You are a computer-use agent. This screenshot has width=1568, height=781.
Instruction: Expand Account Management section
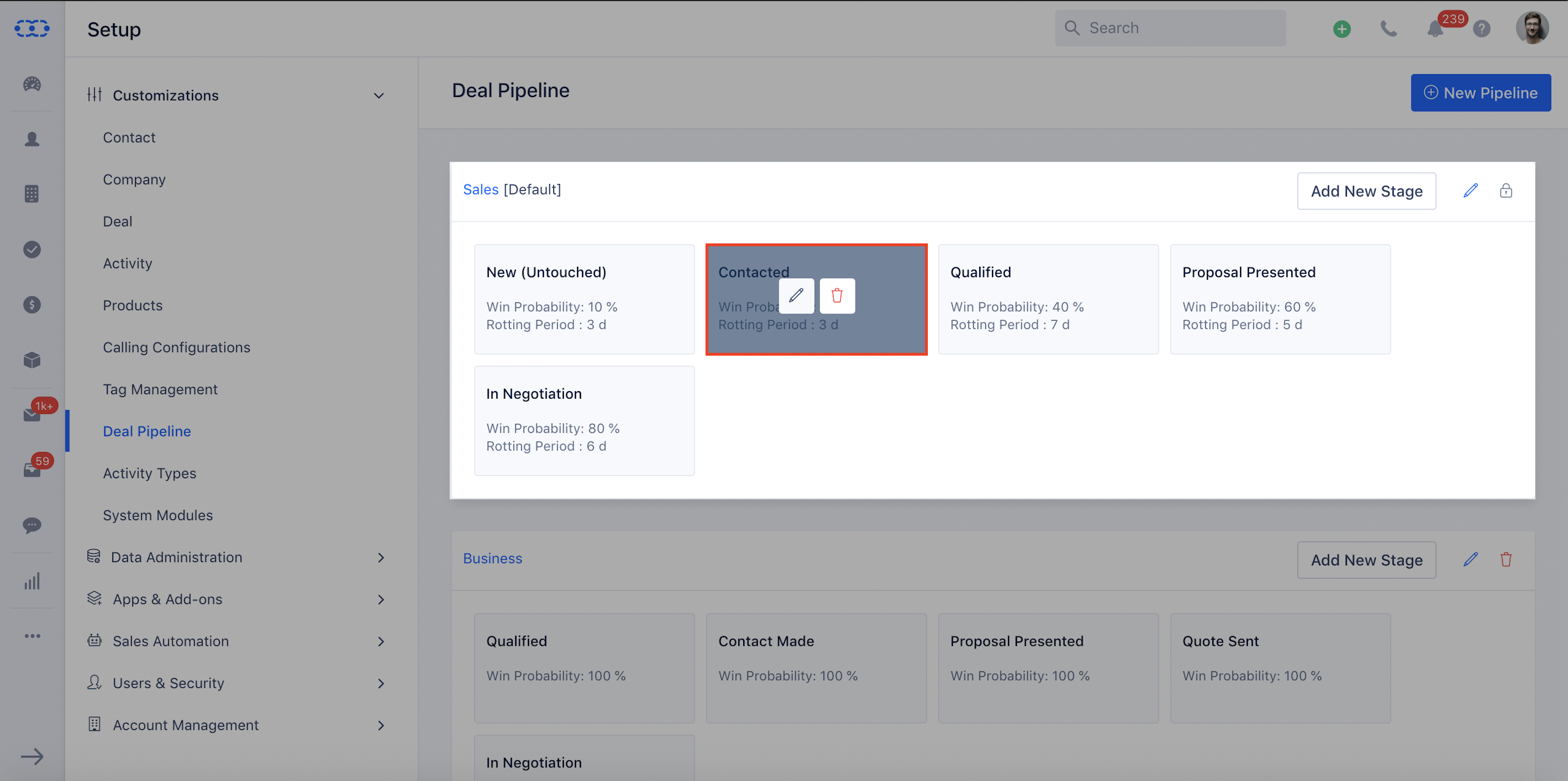[381, 725]
